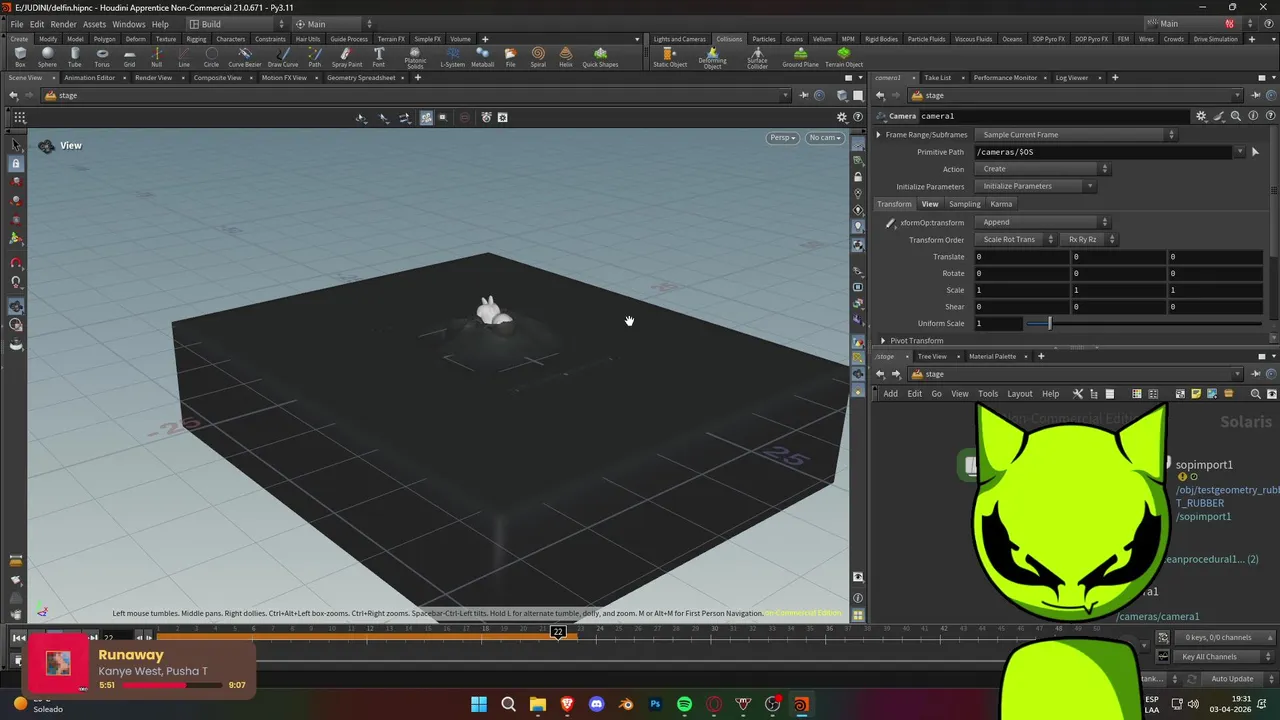This screenshot has width=1280, height=720.
Task: Select the Helix shelf tool
Action: 566,57
